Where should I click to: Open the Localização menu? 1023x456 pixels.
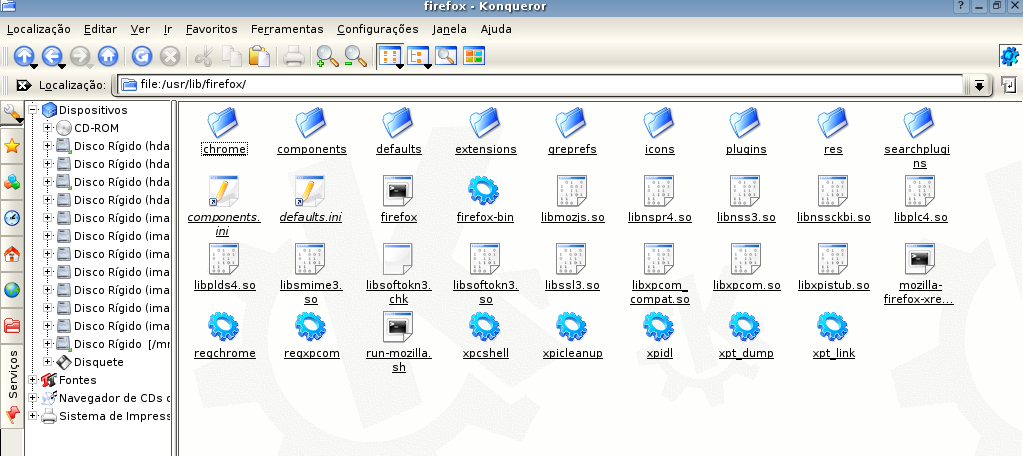pos(38,29)
